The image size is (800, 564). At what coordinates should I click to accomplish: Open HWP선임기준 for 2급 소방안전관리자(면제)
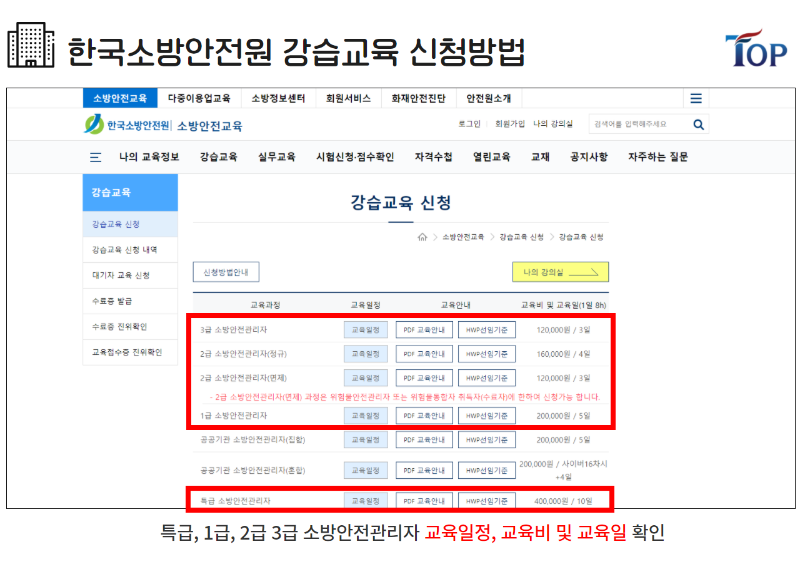(x=486, y=378)
